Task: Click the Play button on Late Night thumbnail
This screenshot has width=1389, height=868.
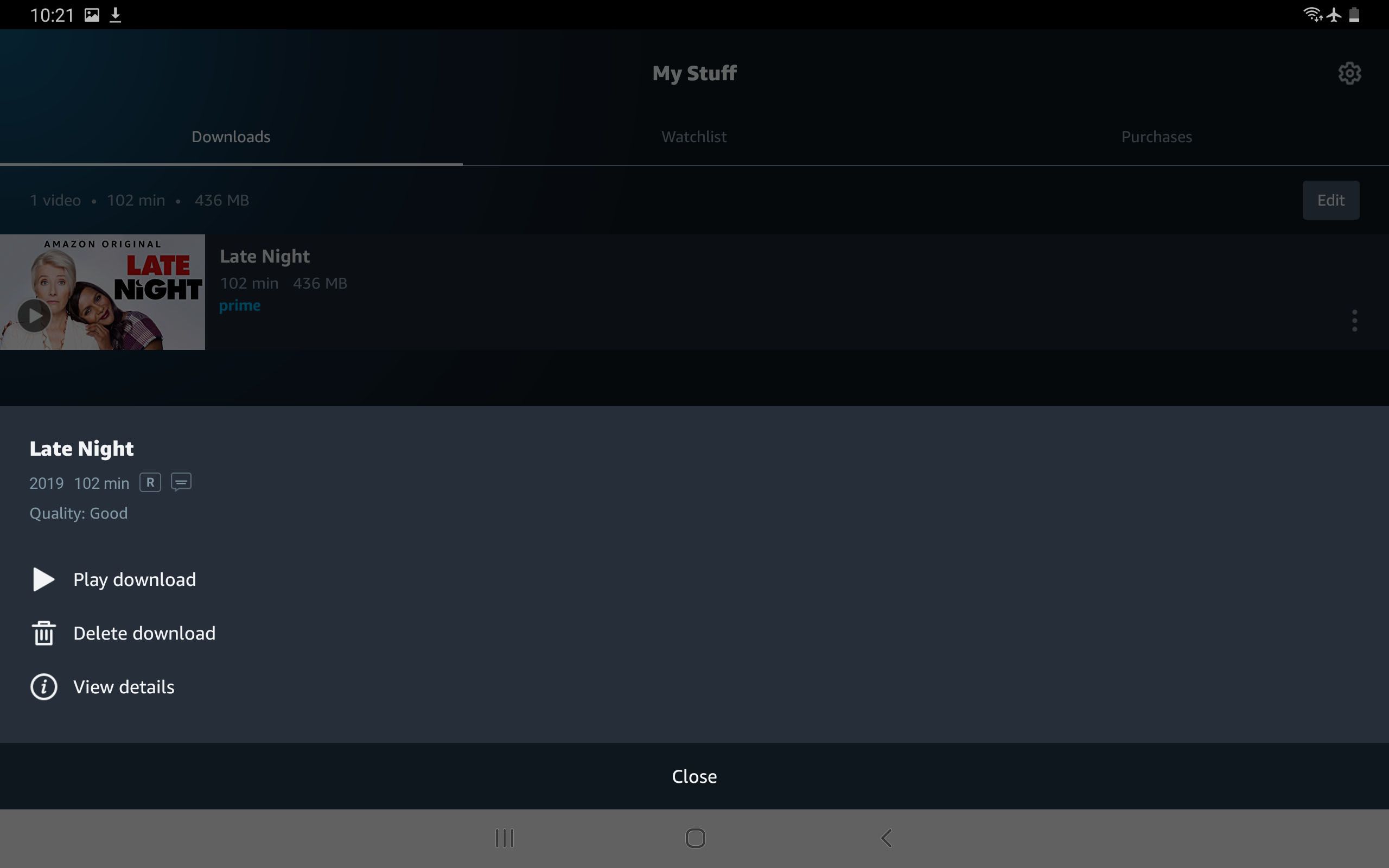Action: pyautogui.click(x=34, y=316)
